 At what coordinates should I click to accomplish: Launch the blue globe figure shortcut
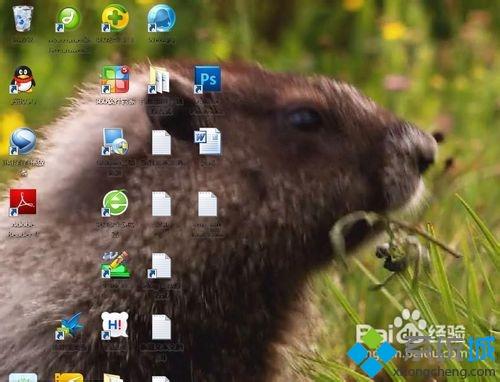161,18
